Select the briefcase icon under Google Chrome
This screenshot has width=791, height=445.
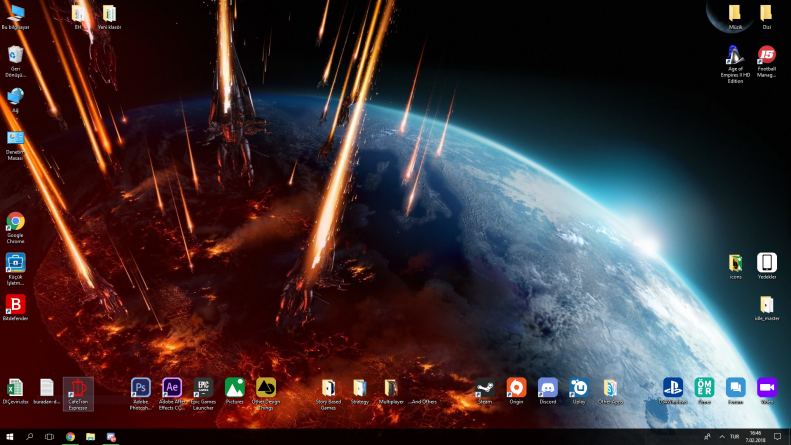click(15, 269)
